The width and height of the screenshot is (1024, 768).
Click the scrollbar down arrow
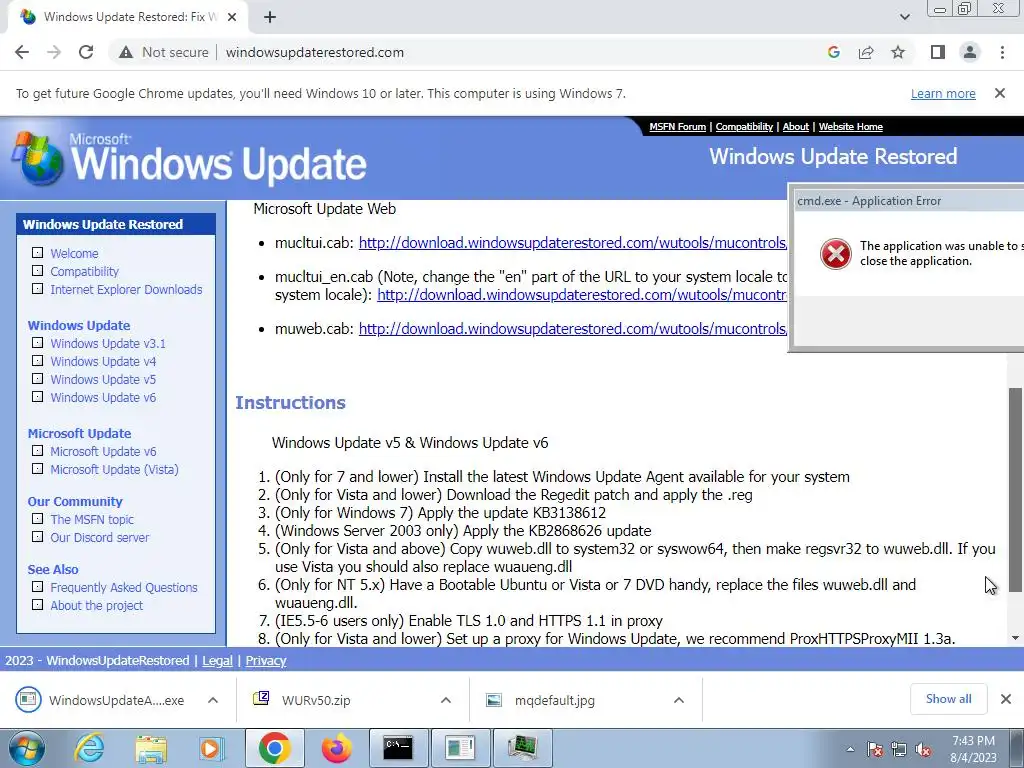click(1015, 638)
